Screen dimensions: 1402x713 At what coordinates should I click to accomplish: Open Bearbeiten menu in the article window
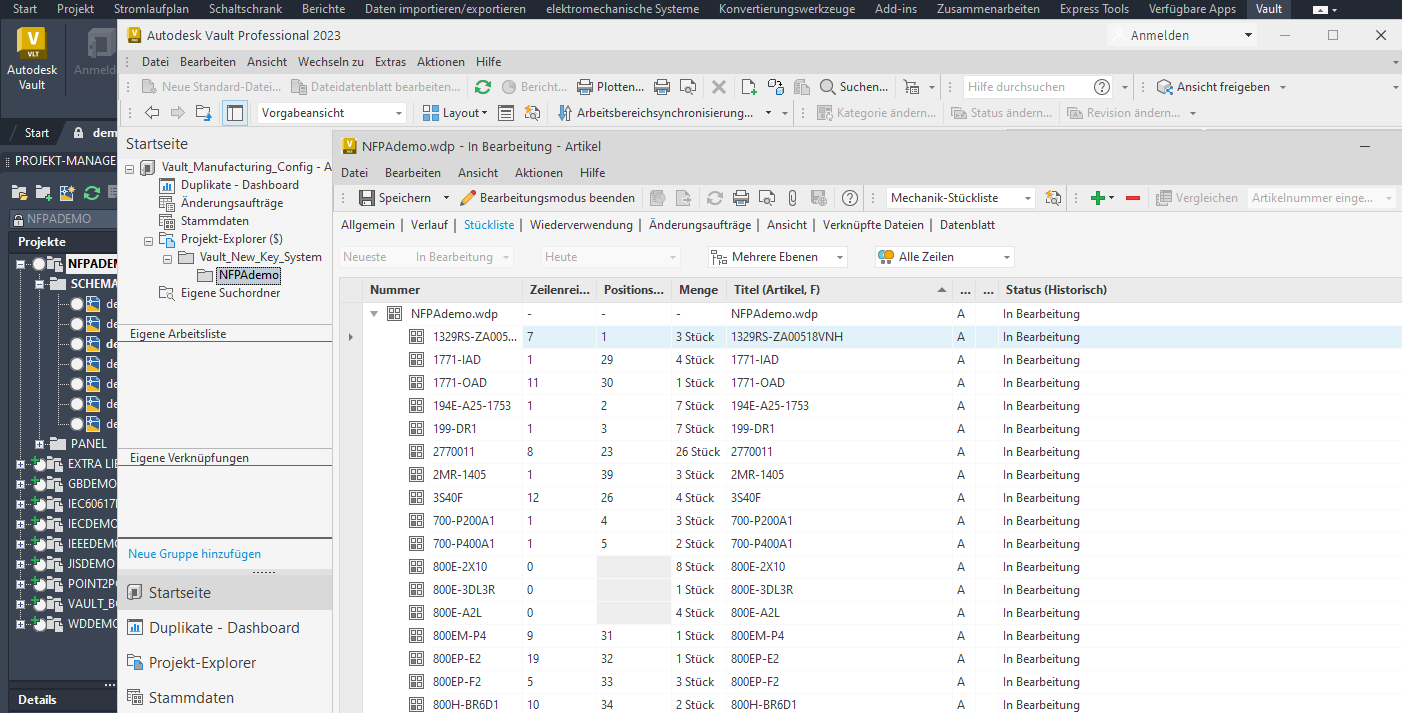click(413, 173)
